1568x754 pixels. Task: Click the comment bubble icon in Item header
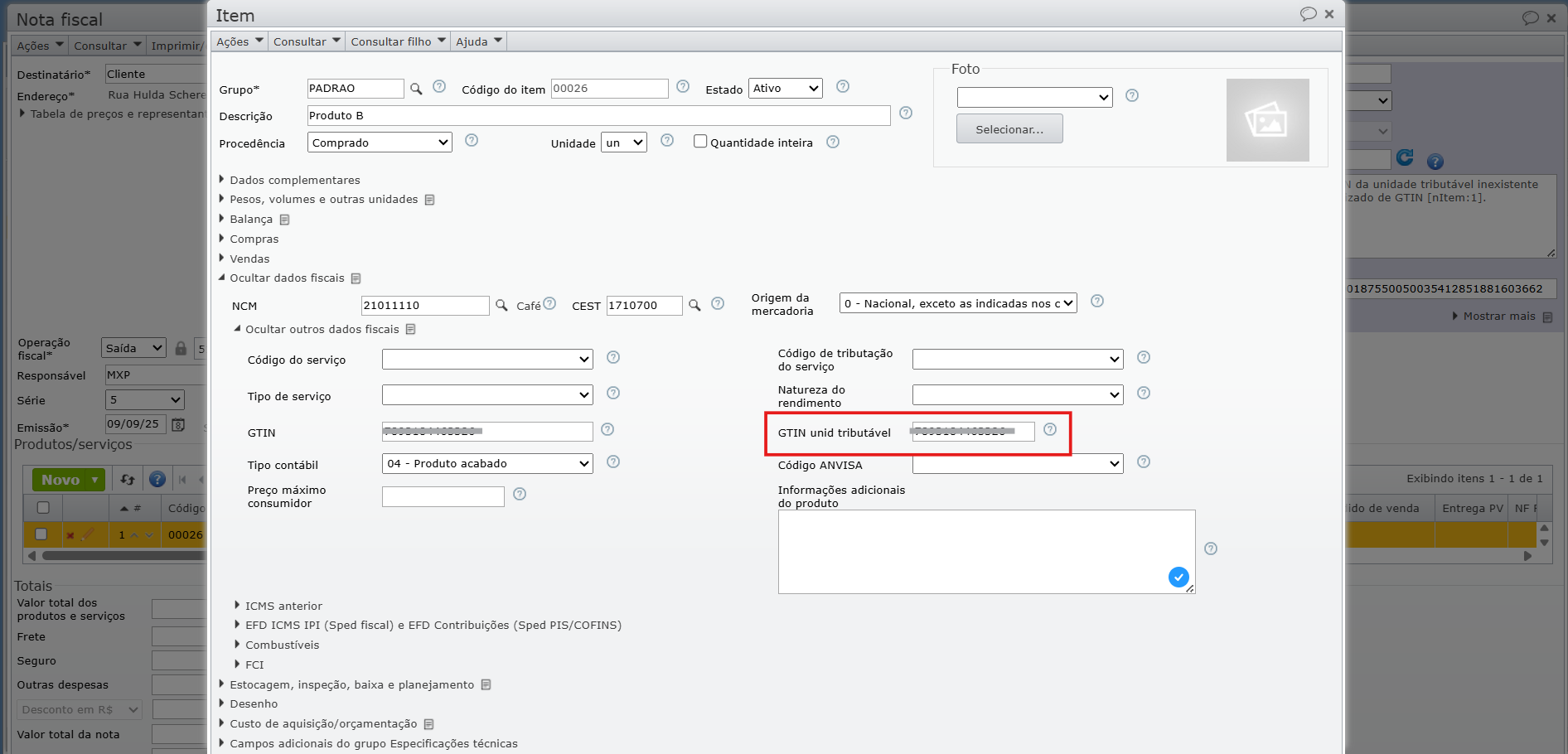[x=1308, y=14]
